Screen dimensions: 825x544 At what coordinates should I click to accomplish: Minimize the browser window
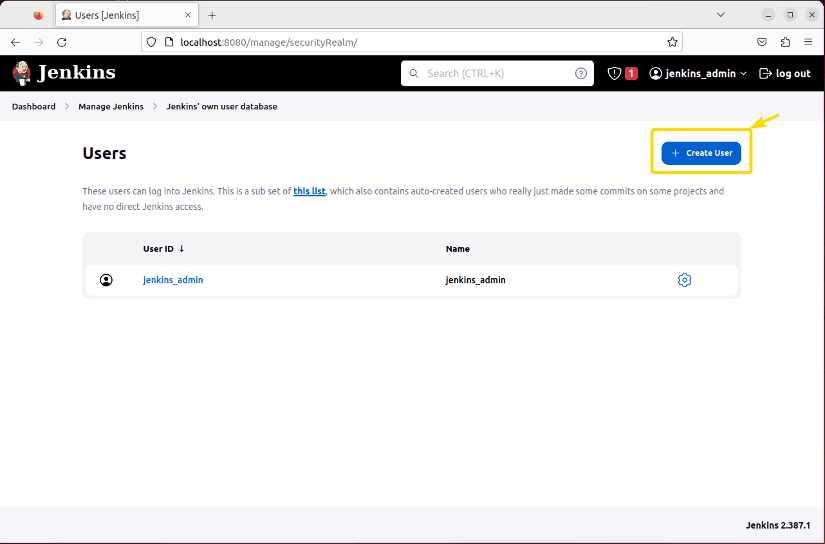click(768, 15)
